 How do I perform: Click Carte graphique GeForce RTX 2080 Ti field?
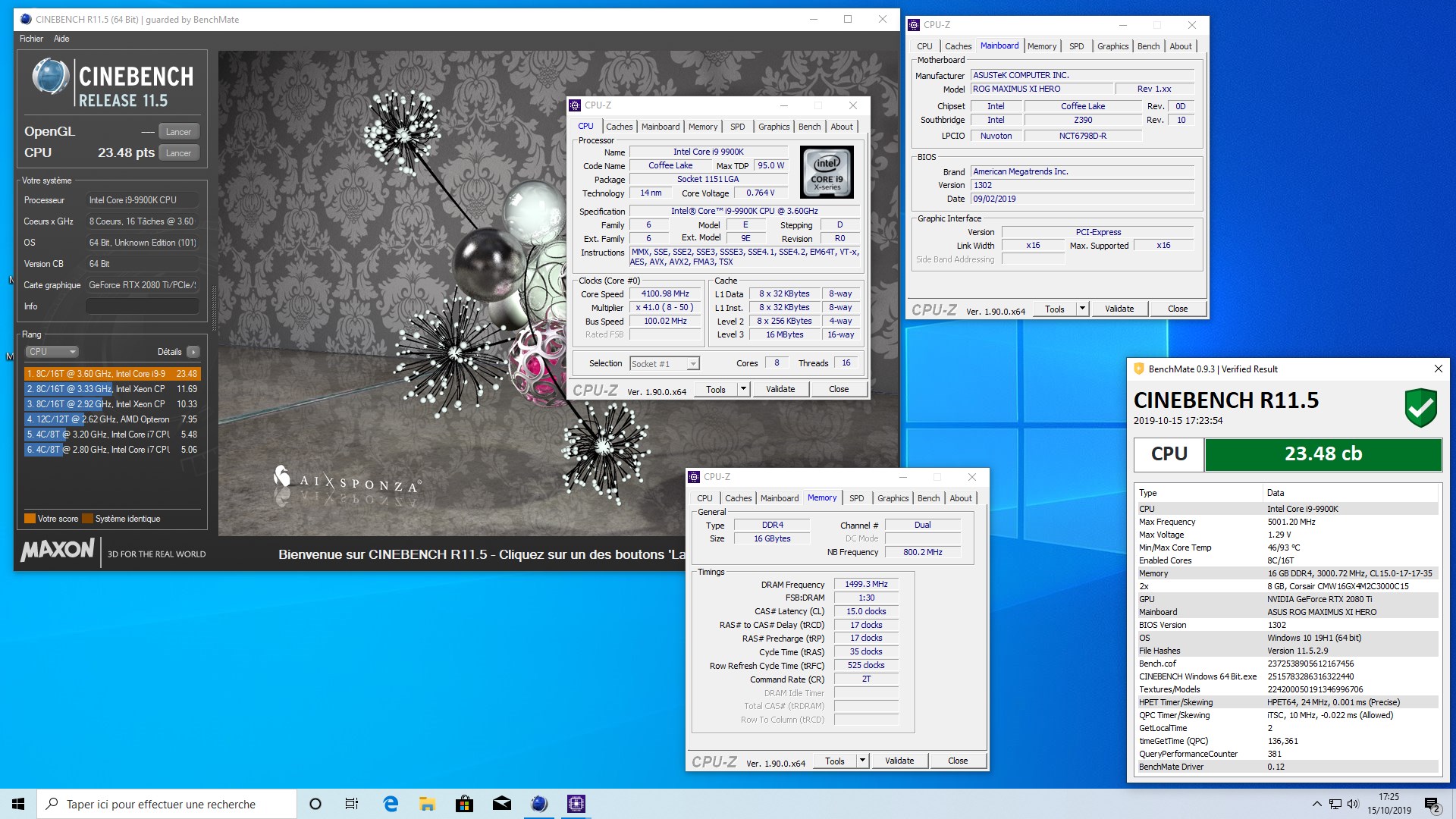[143, 285]
